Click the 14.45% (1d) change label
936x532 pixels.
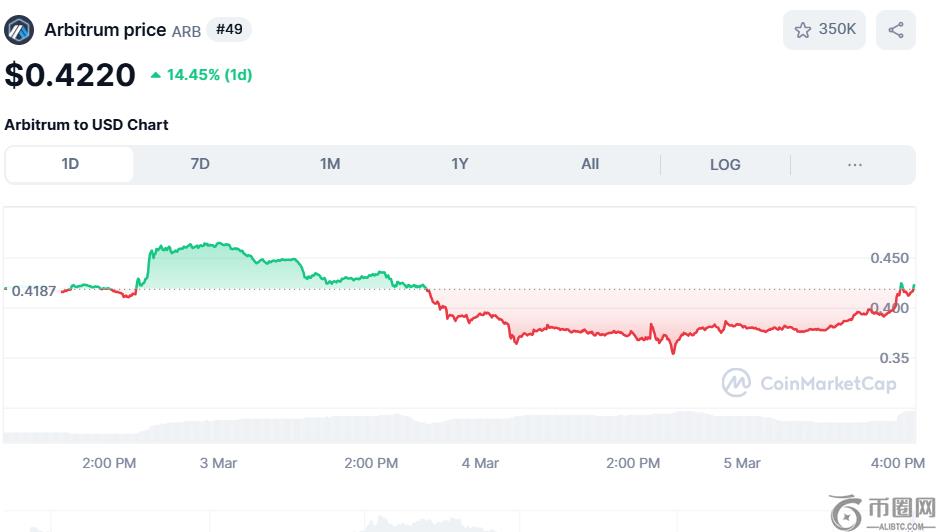pyautogui.click(x=209, y=75)
